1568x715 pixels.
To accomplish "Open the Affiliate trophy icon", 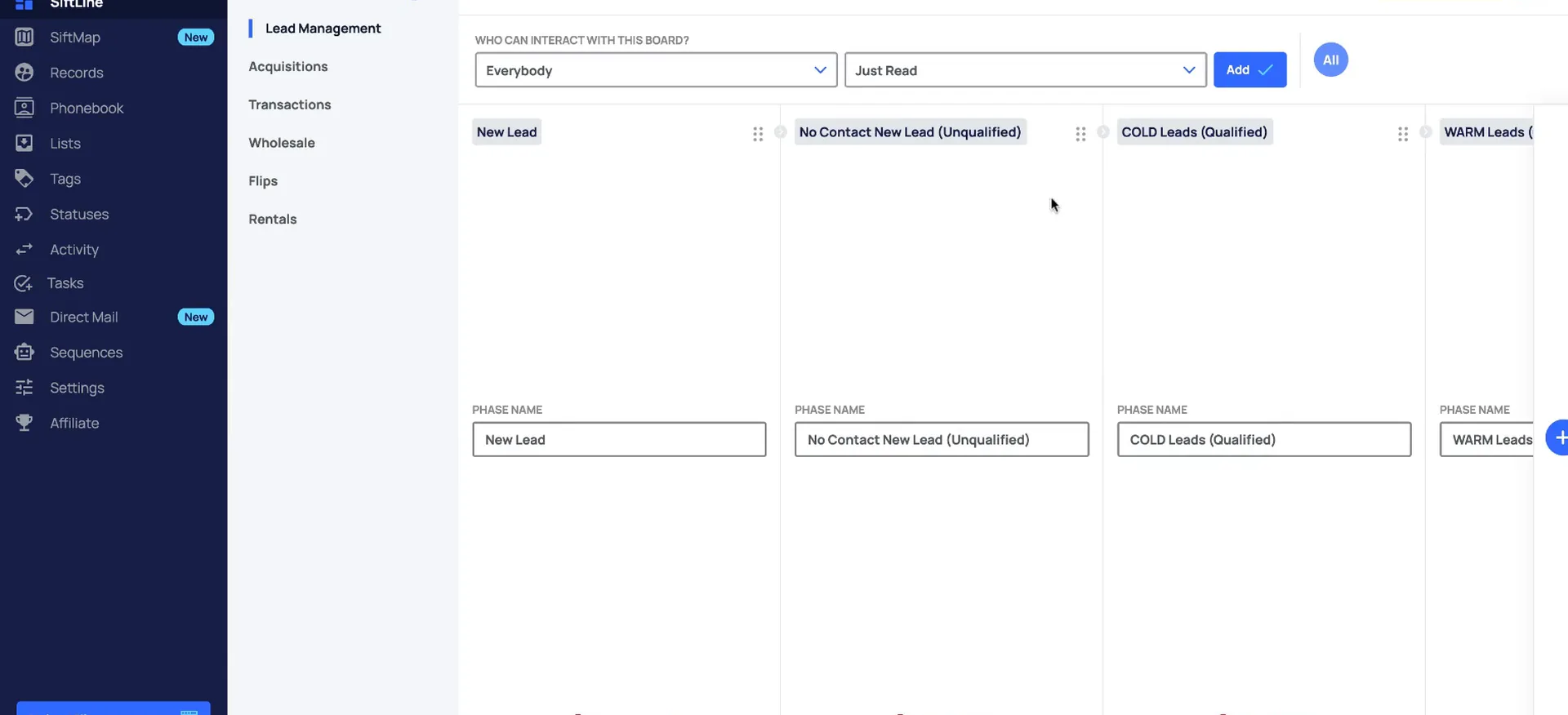I will 24,423.
